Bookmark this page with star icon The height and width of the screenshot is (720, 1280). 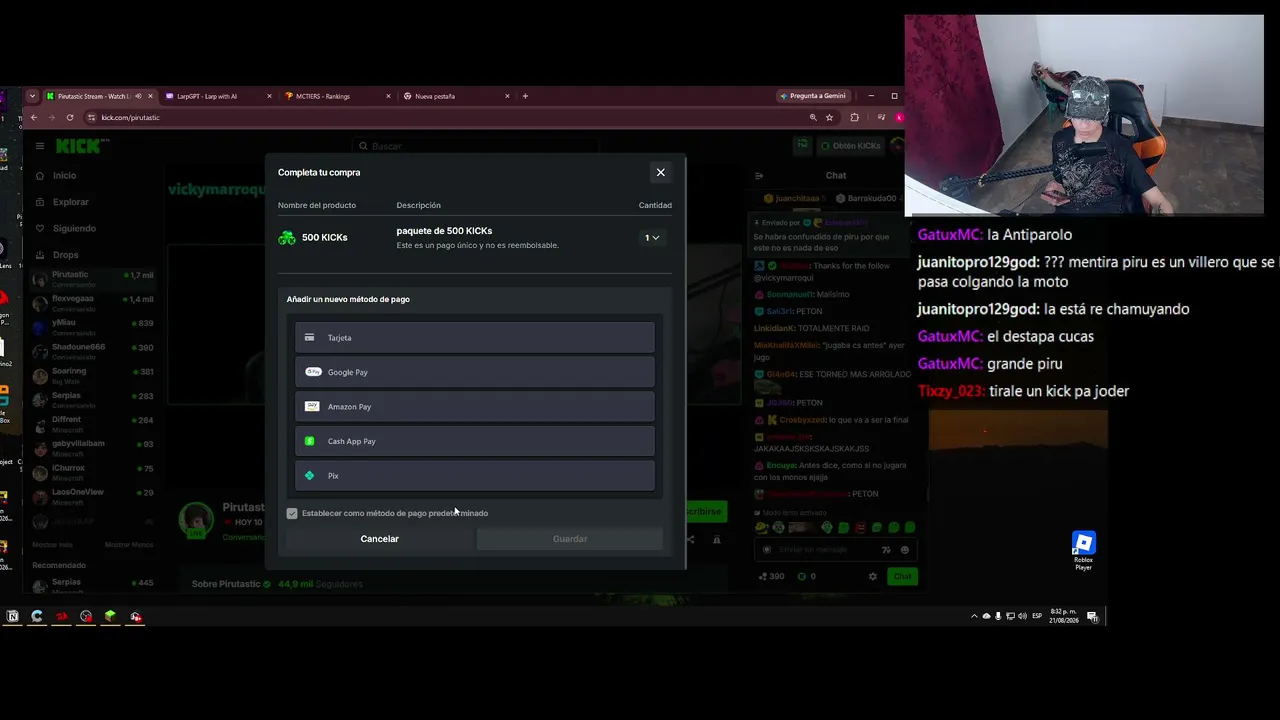tap(830, 118)
